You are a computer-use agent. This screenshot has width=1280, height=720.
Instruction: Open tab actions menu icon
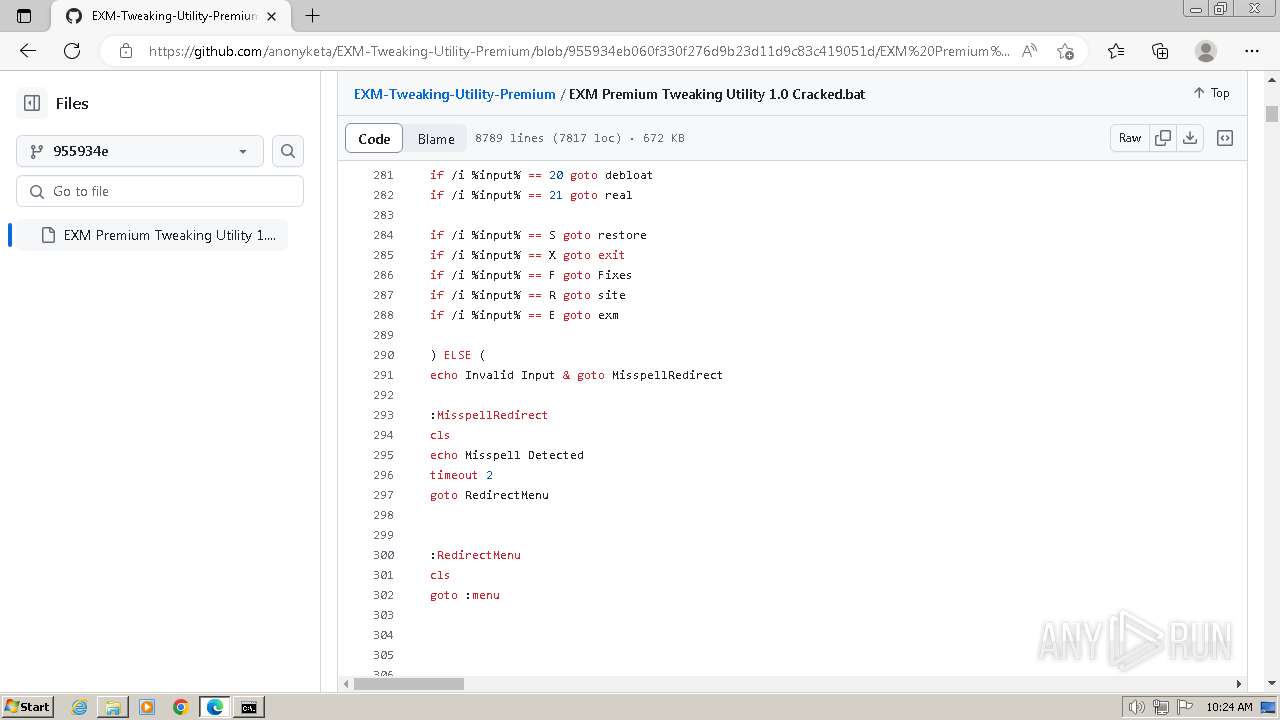(x=24, y=16)
